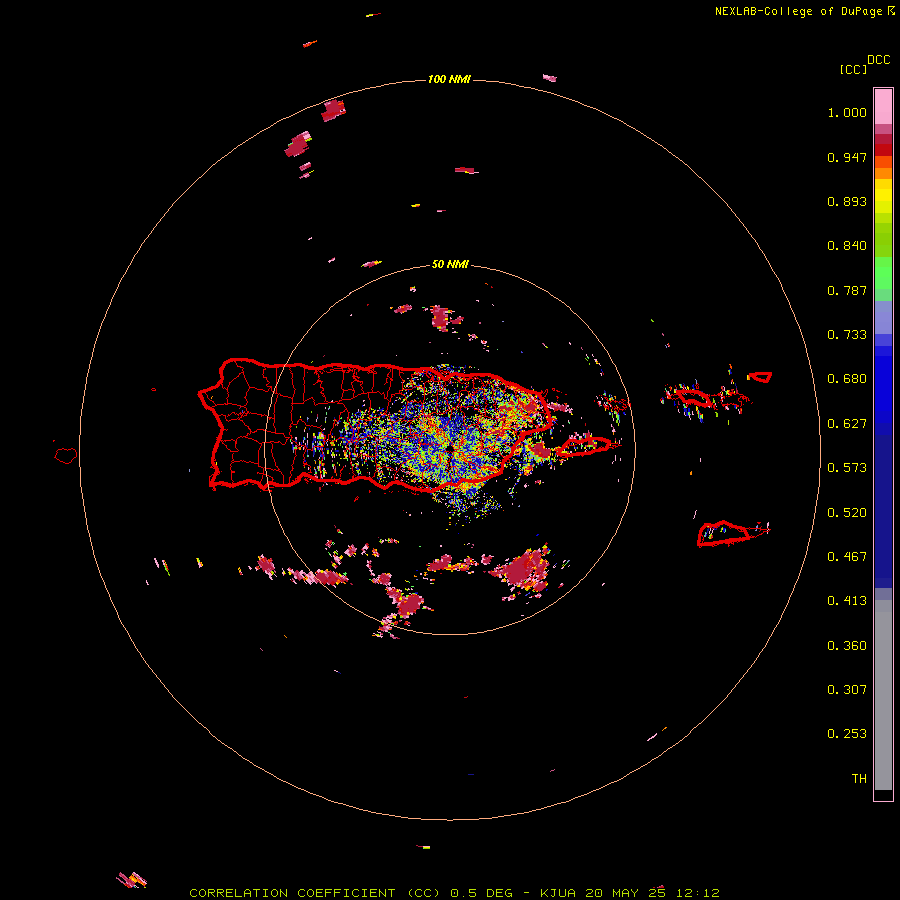The image size is (900, 900).
Task: Select the 0.733 legend value
Action: [x=847, y=335]
